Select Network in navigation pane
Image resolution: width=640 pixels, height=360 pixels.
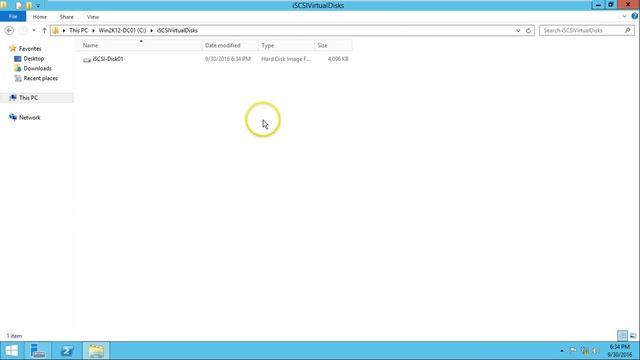(29, 118)
